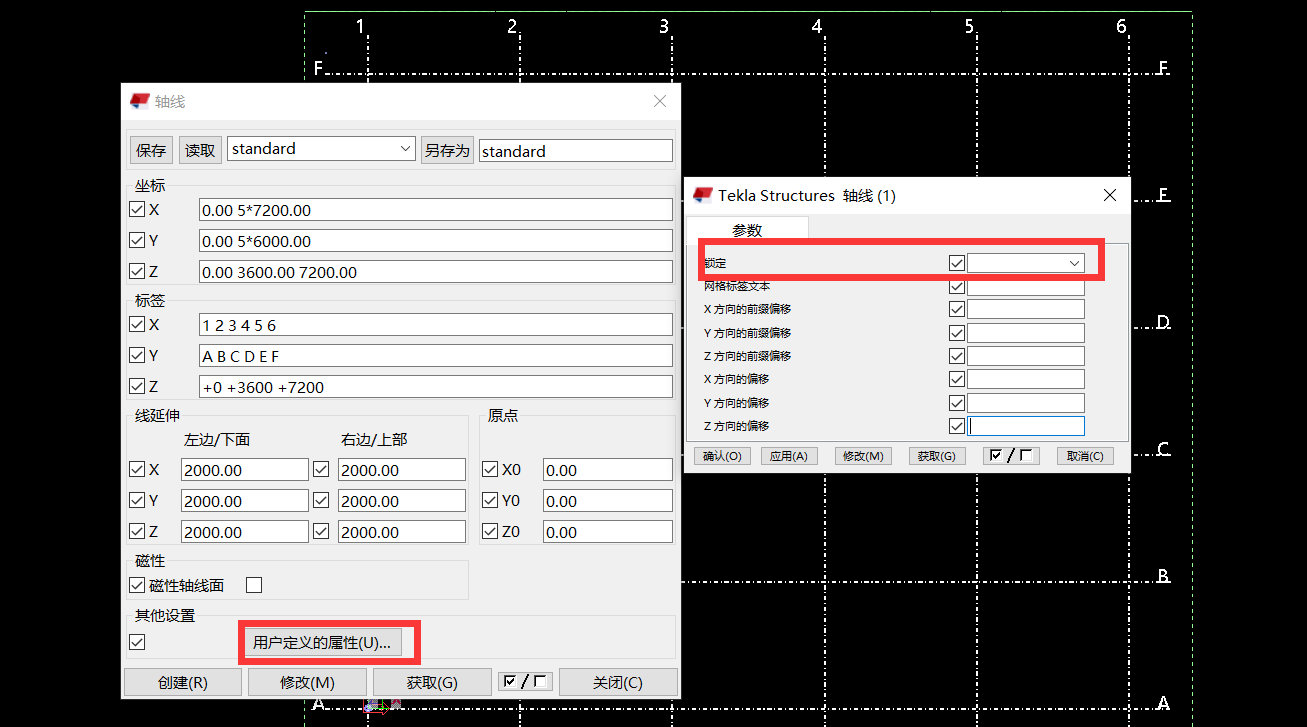This screenshot has width=1307, height=727.
Task: Click the 坐标 Z field 0.00 3600.00 7200.00
Action: tap(436, 271)
